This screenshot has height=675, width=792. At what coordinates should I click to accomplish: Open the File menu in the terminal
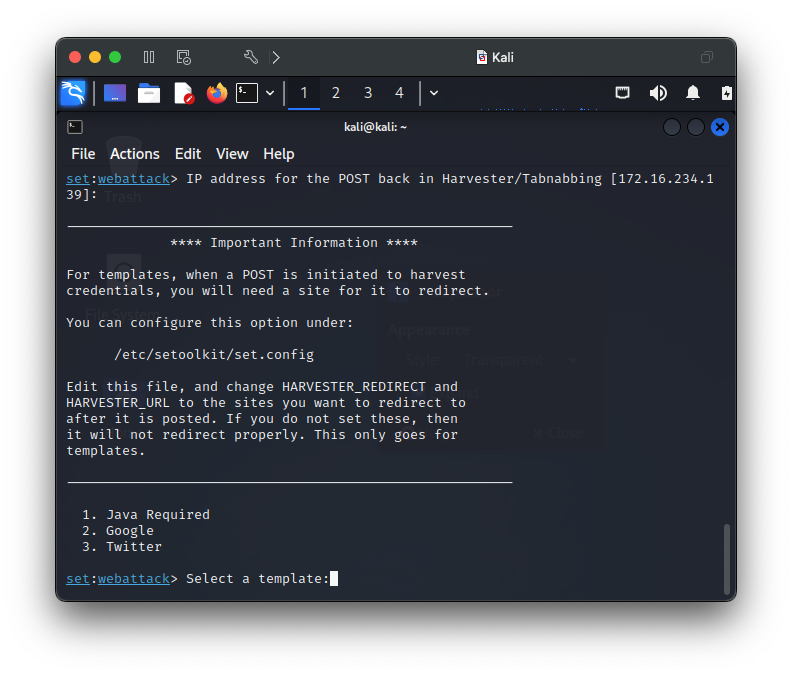83,154
